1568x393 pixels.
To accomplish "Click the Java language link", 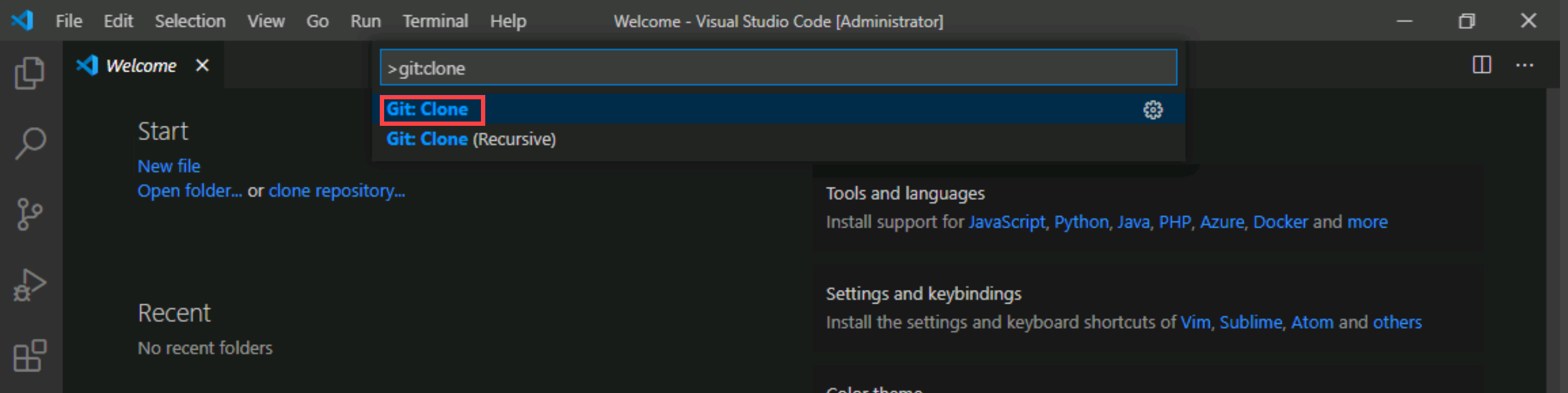I will click(1133, 221).
